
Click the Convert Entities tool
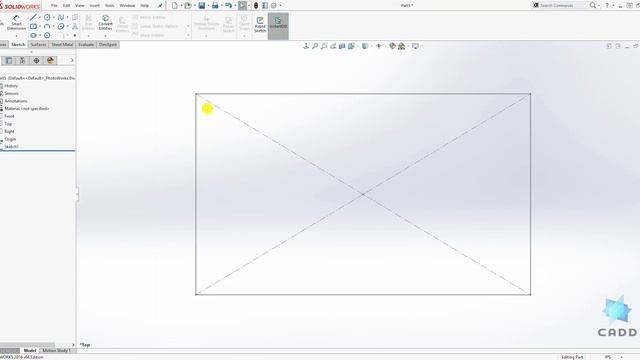point(105,22)
